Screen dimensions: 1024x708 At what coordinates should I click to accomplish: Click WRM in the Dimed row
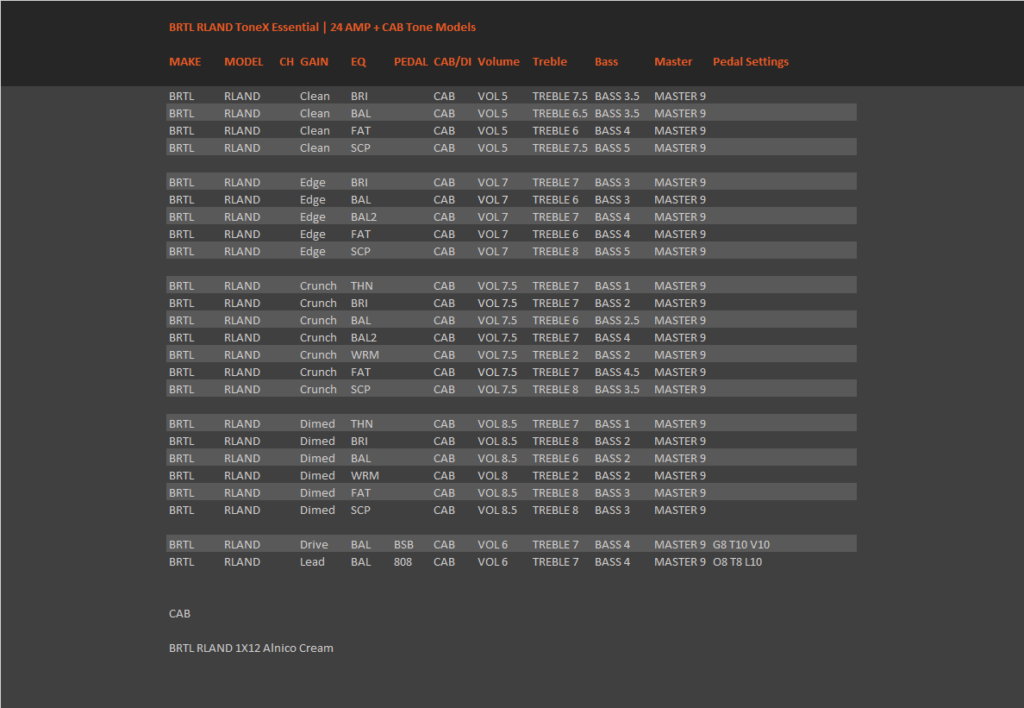364,475
